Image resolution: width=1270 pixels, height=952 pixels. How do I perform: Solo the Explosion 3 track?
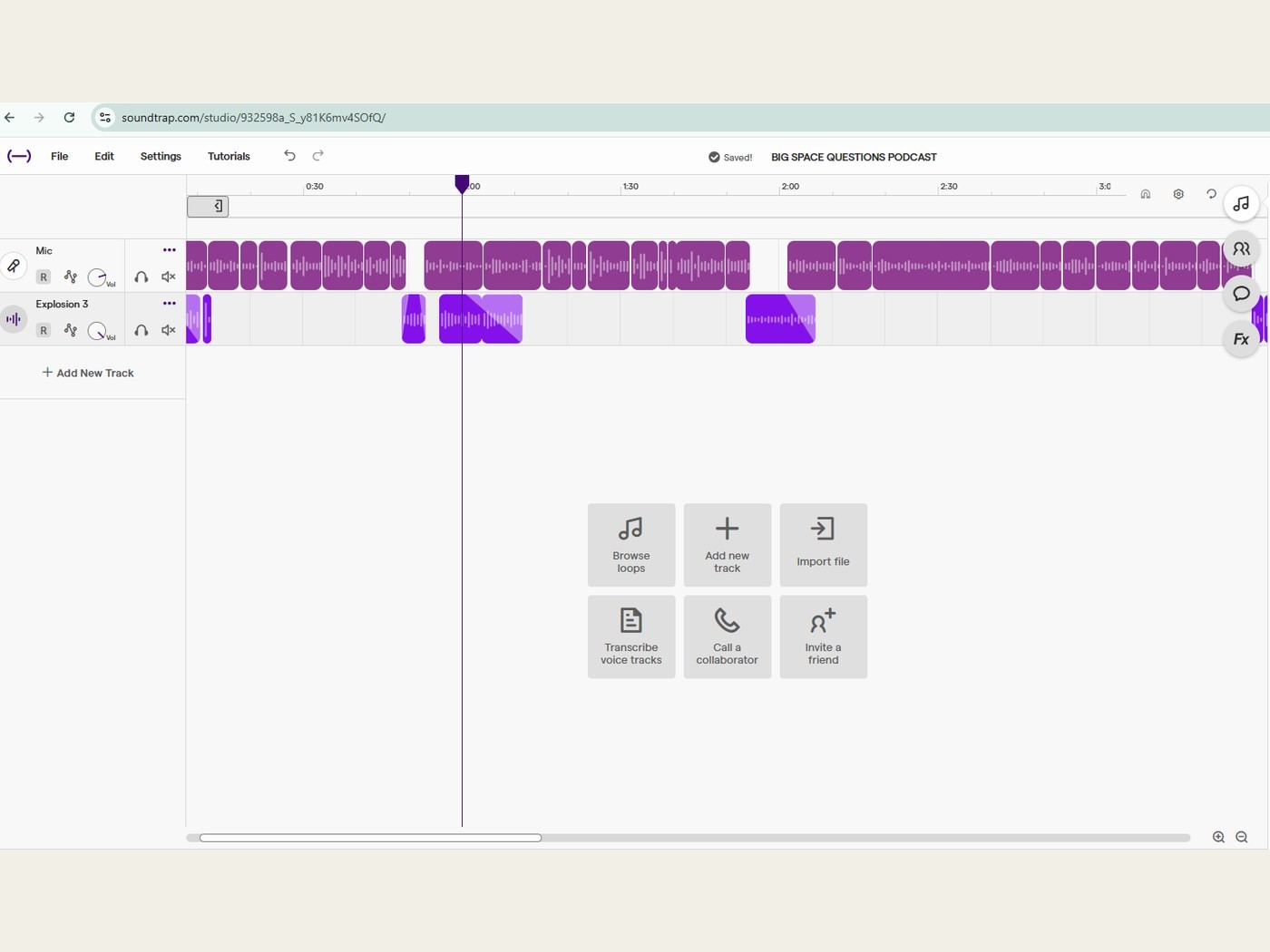[141, 330]
